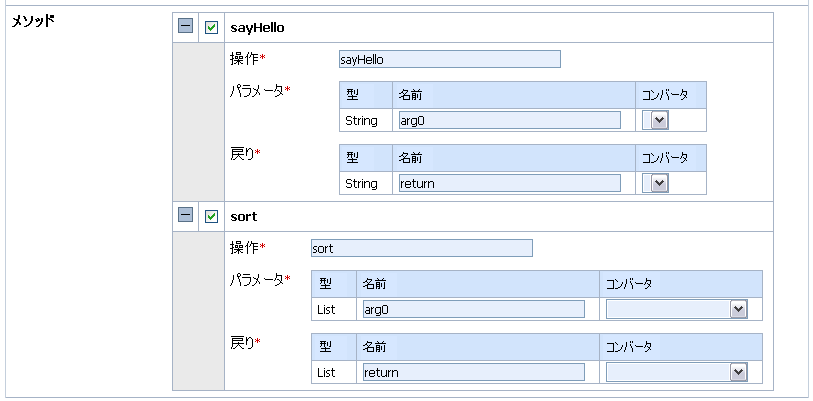813x401 pixels.
Task: Click the sayHello method title
Action: [250, 27]
